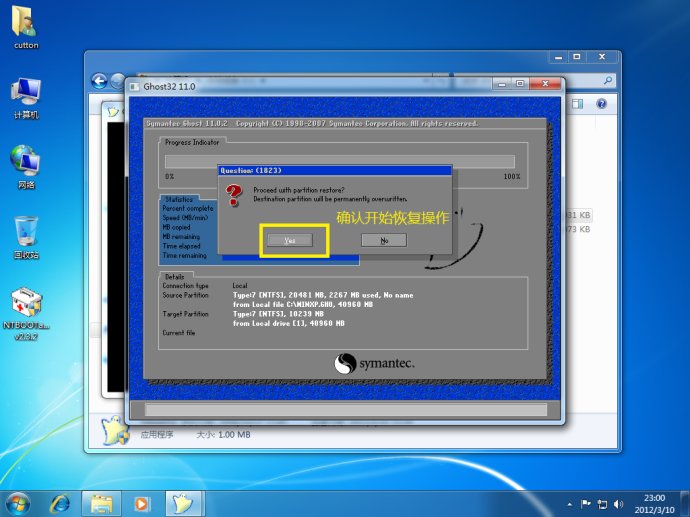The height and width of the screenshot is (517, 690).
Task: Launch the NTBOOTautofix desktop icon
Action: 26,314
